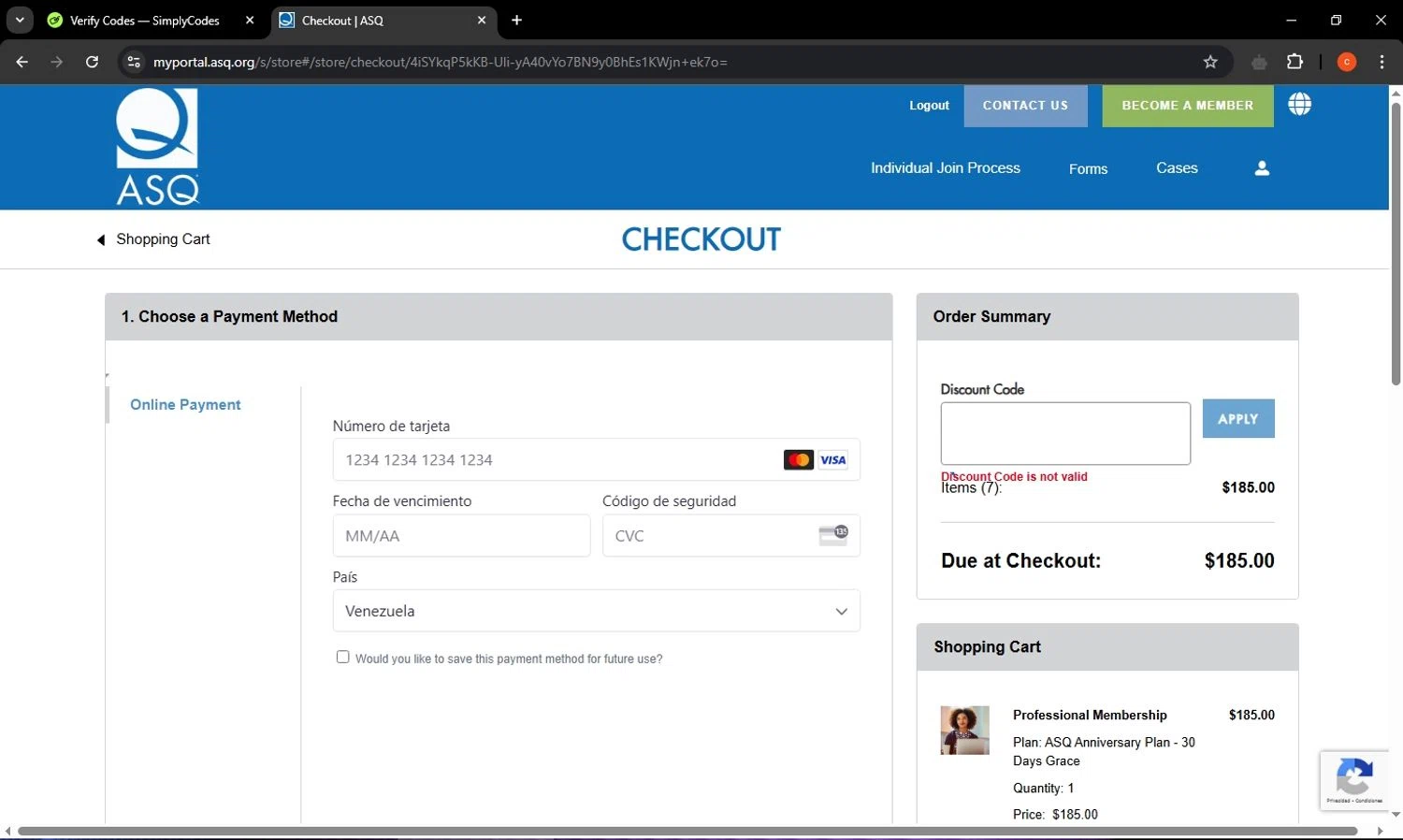Click the reCAPTCHA badge
Screen dimensions: 1403x840
coord(1354,780)
